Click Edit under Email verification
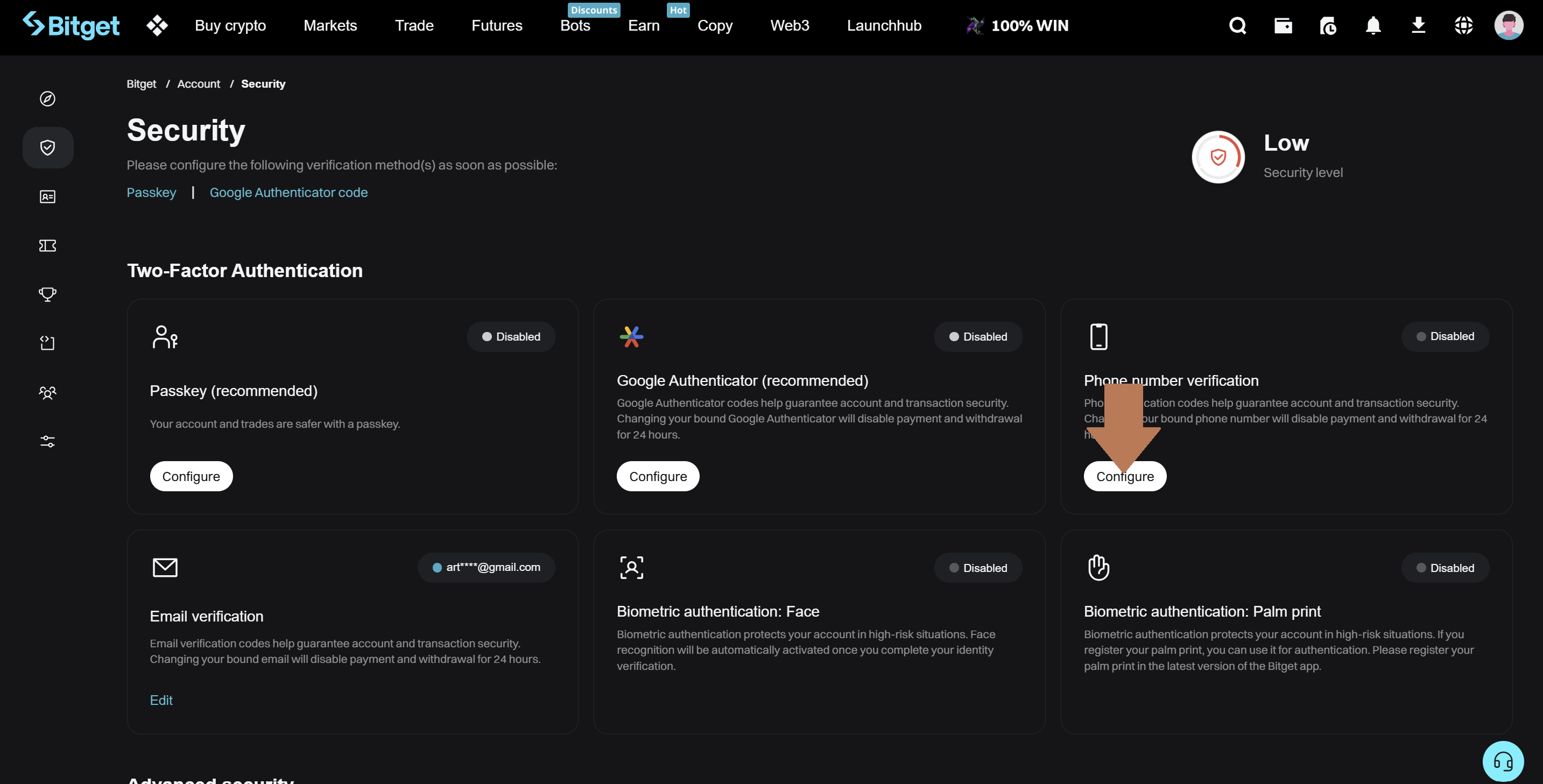This screenshot has width=1543, height=784. (160, 700)
